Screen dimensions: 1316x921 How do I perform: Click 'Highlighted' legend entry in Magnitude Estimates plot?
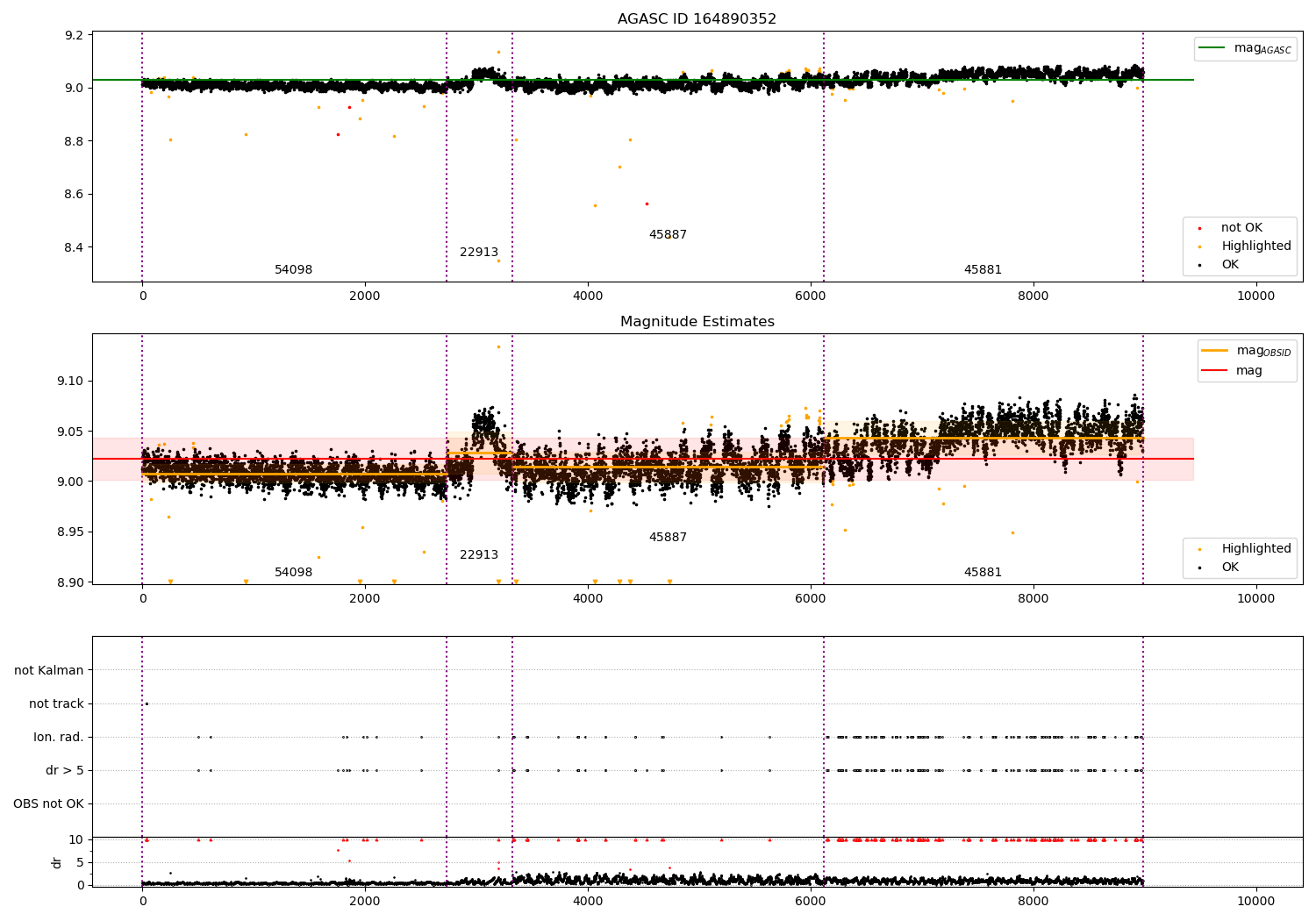1256,548
